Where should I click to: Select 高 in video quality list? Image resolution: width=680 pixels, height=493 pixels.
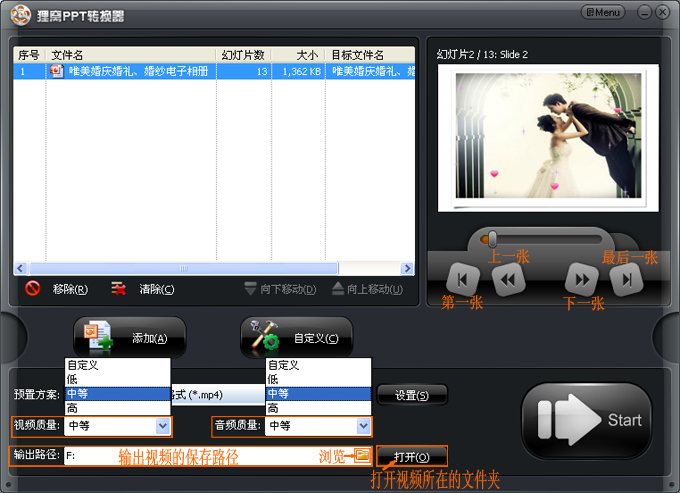tap(118, 408)
